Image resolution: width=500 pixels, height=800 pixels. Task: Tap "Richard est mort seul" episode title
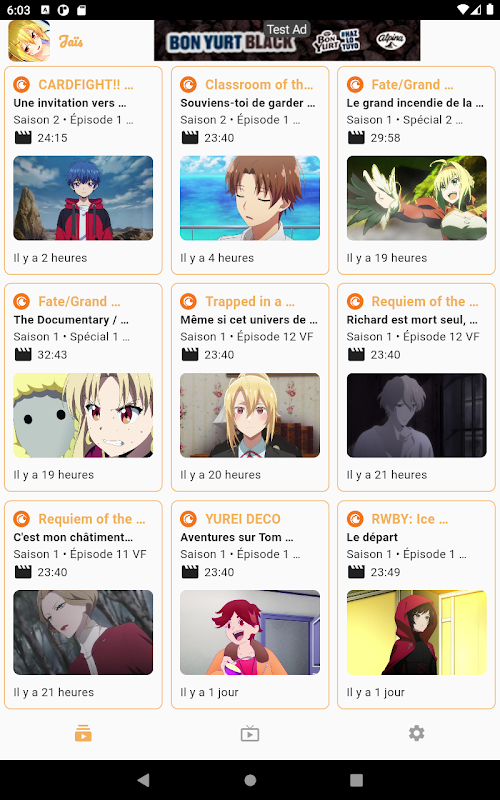412,320
